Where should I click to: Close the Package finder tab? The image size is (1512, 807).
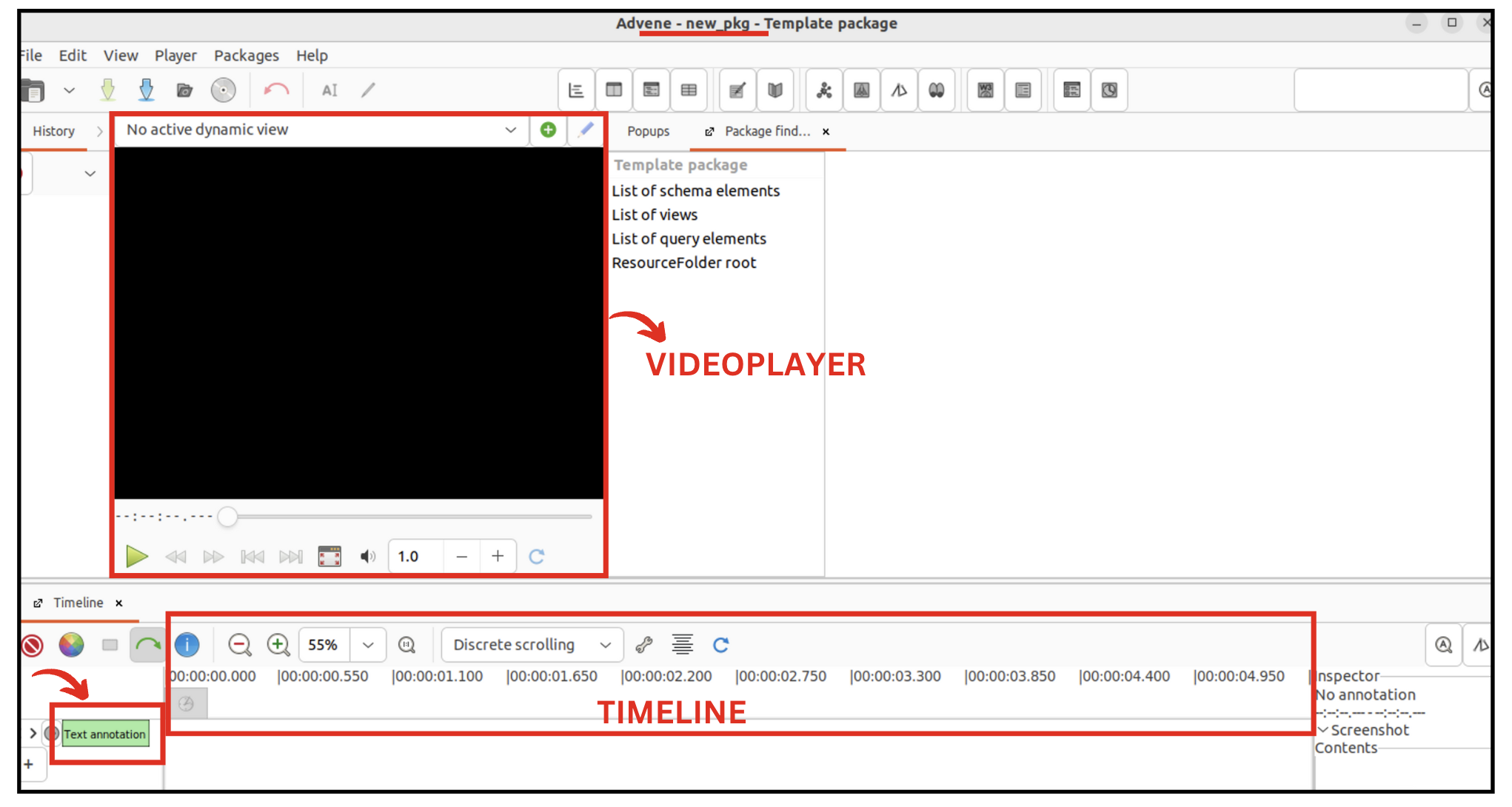coord(826,132)
